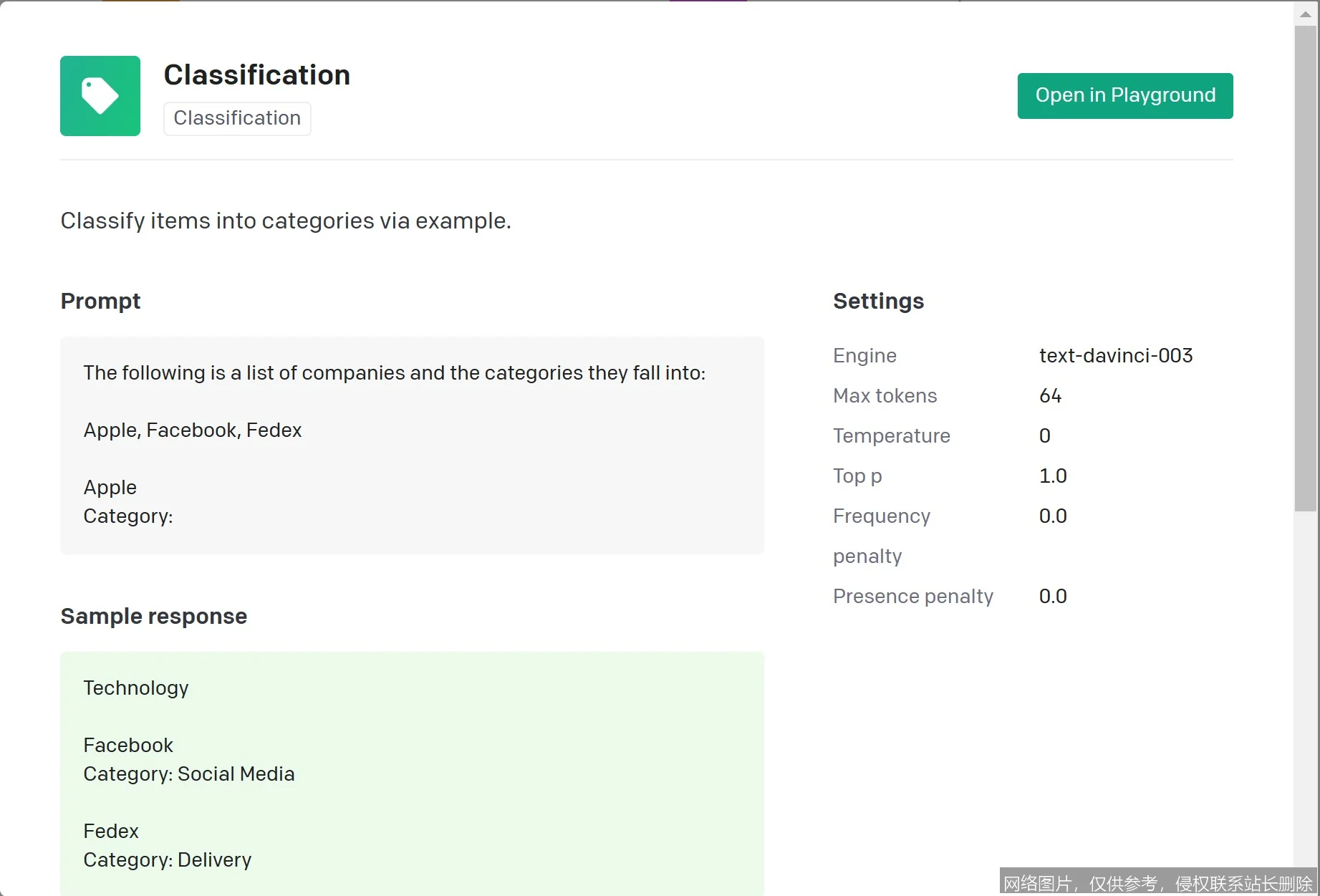Click the Max tokens label

pyautogui.click(x=885, y=396)
